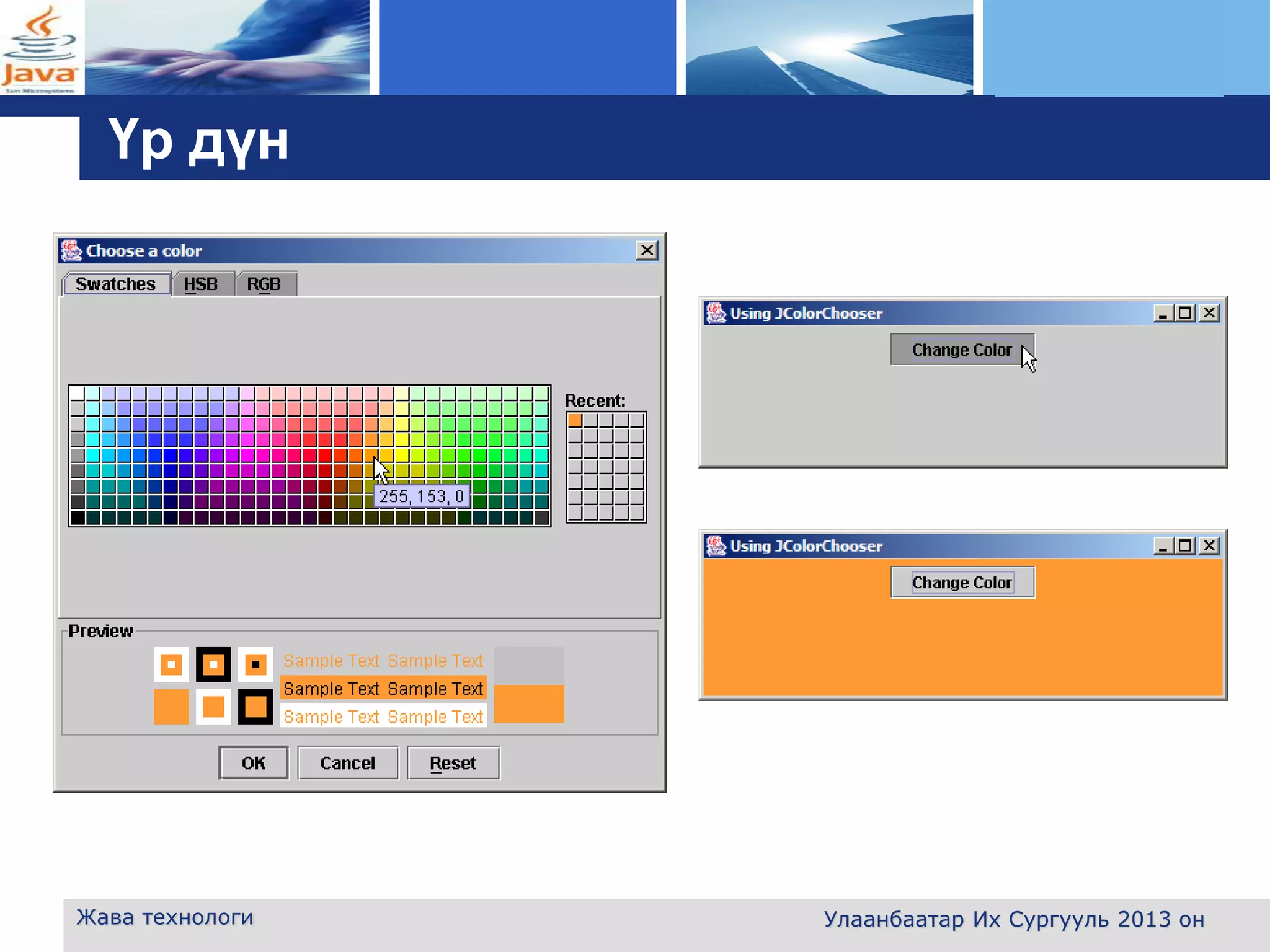Image resolution: width=1270 pixels, height=952 pixels.
Task: Click Java icon of upper JColorChooser window
Action: pos(716,313)
